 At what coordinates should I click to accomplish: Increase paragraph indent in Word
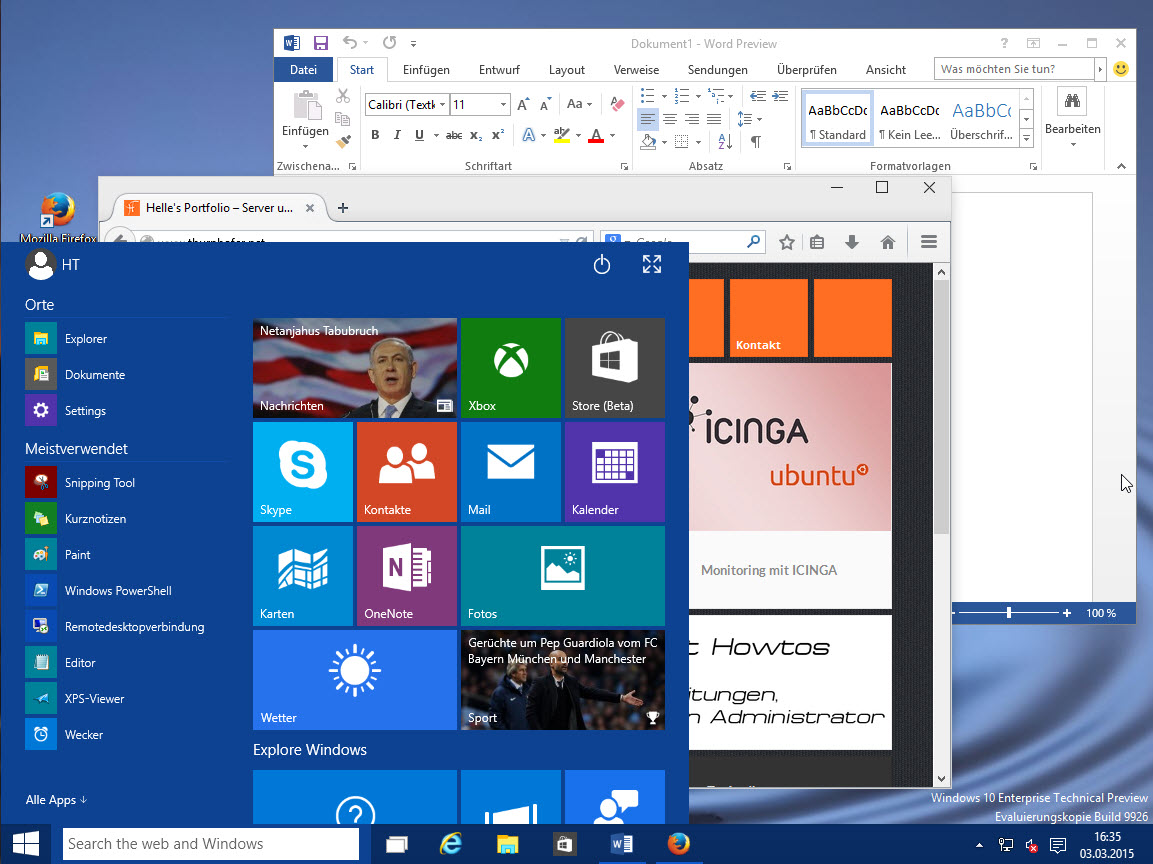(x=780, y=96)
